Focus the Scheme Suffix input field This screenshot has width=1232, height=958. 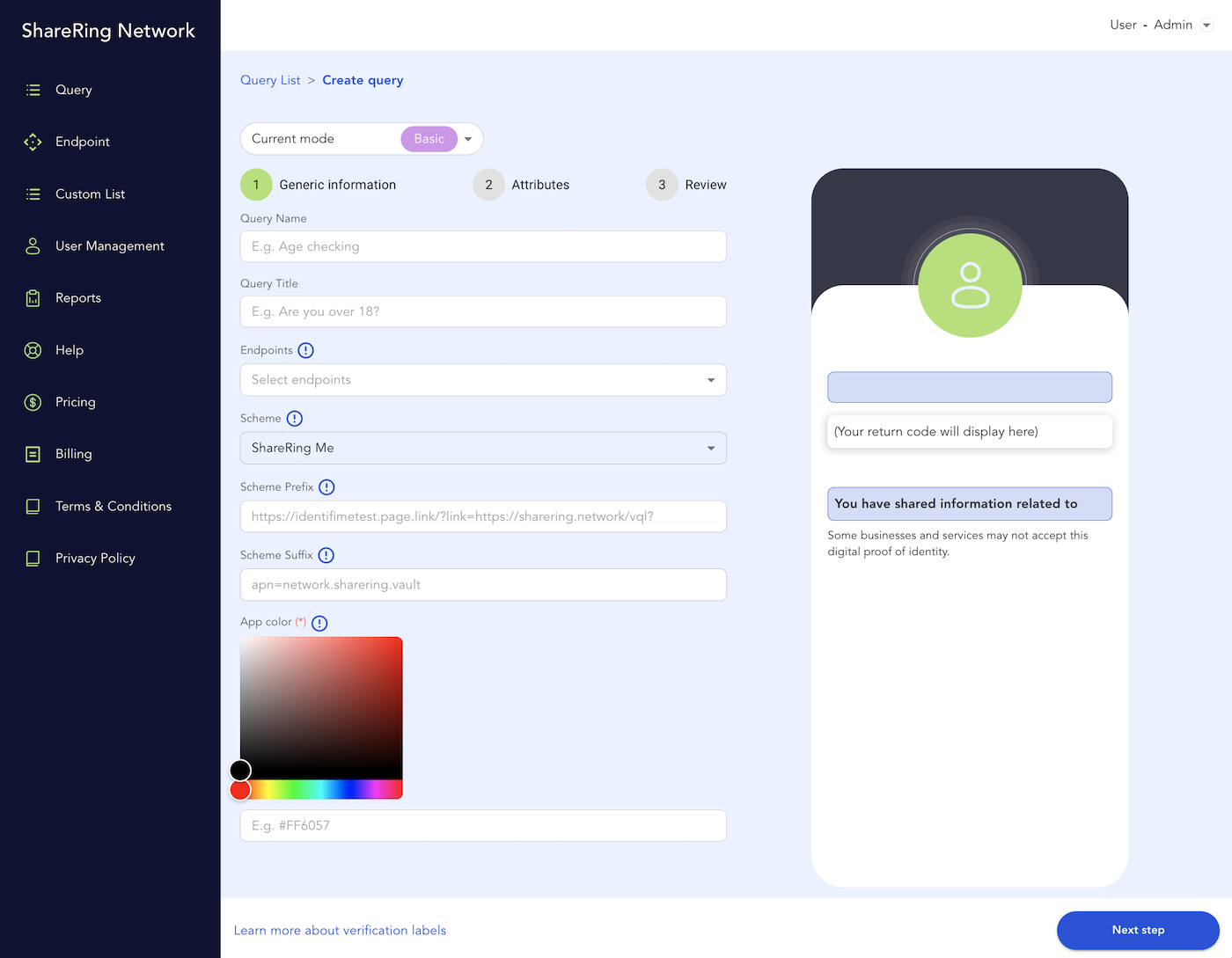coord(483,585)
